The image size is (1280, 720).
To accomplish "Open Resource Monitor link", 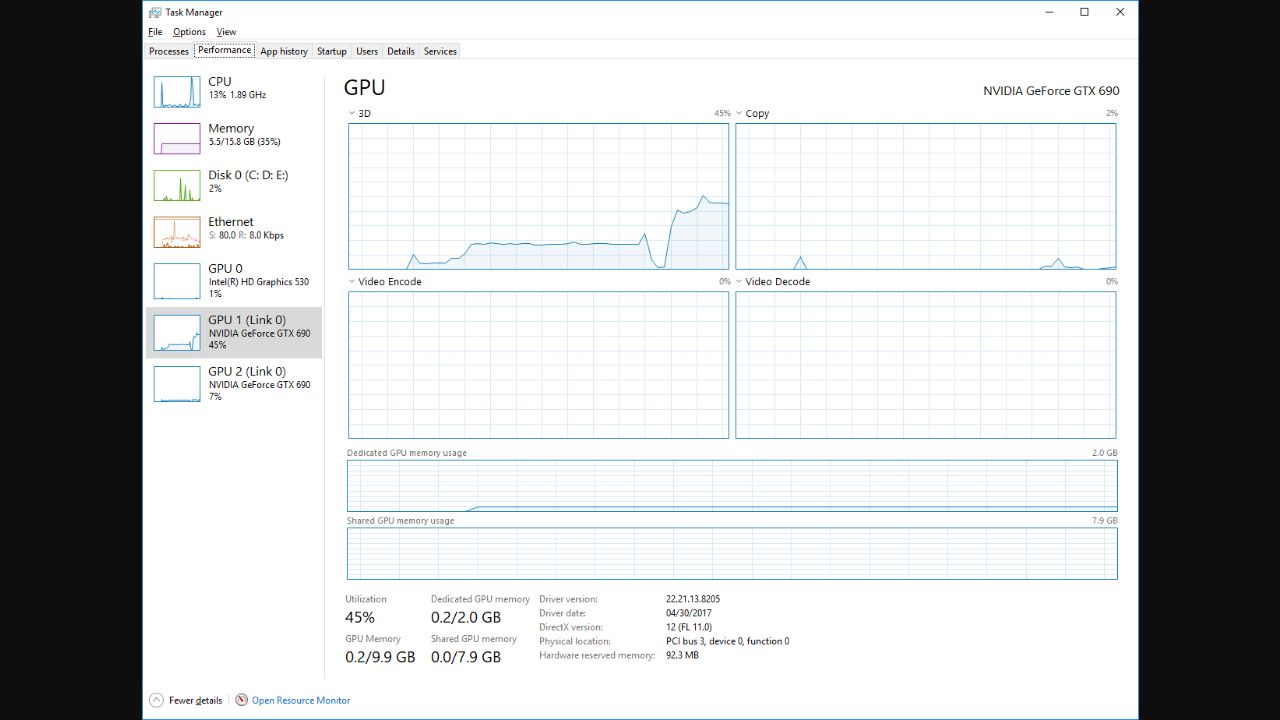I will click(x=301, y=700).
